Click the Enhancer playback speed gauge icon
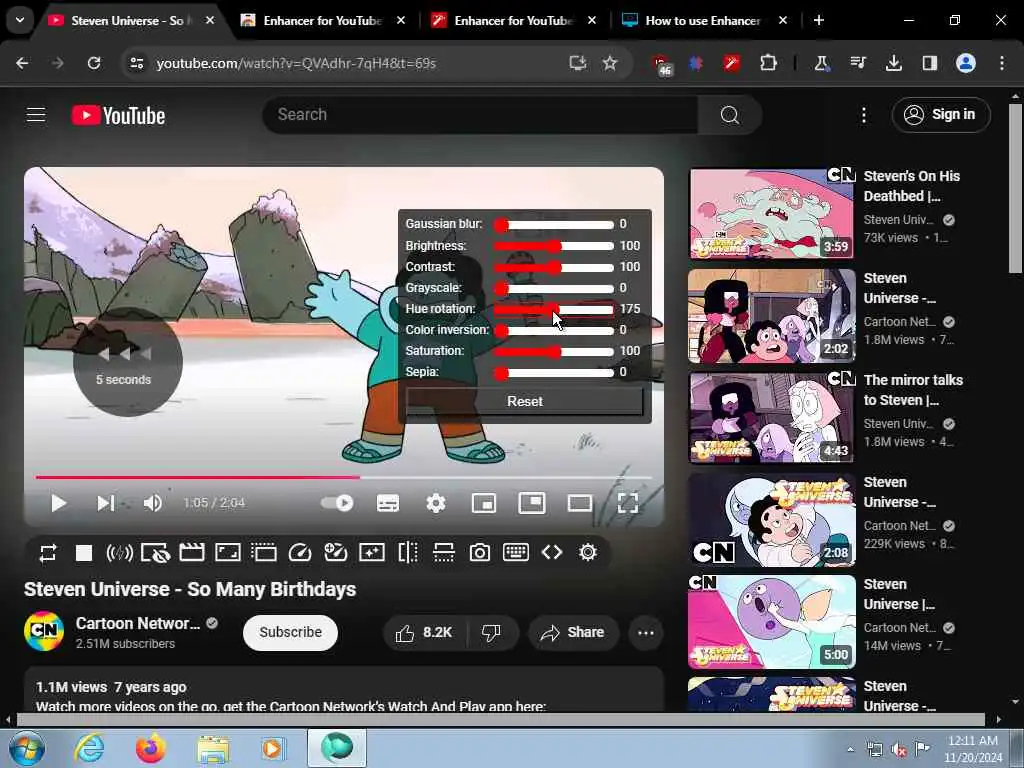This screenshot has width=1024, height=768. tap(300, 553)
